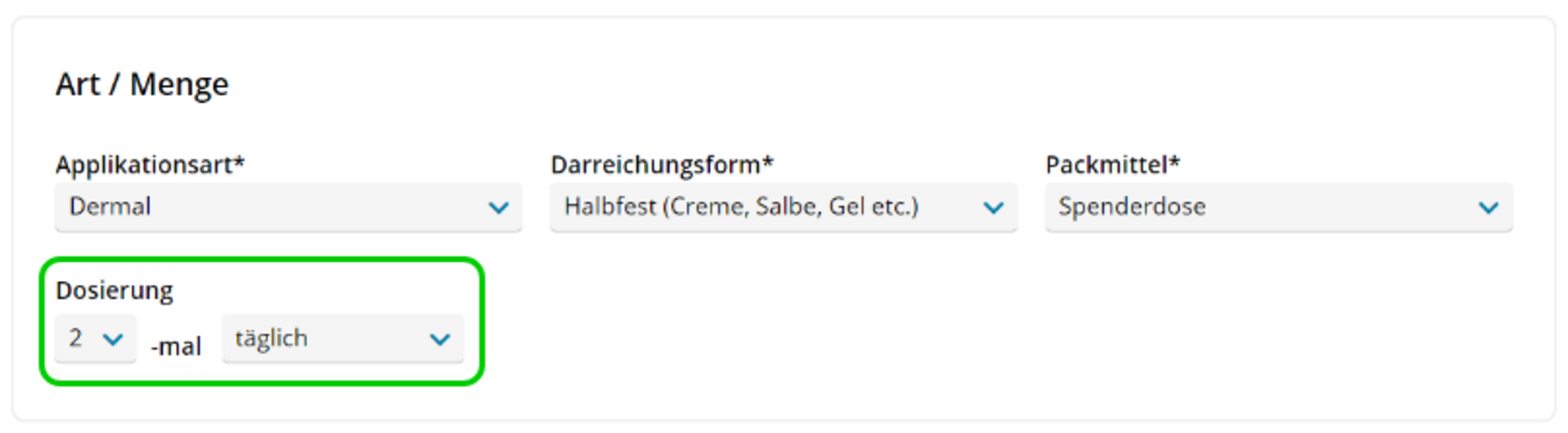This screenshot has height=433, width=1568.
Task: Click the chevron arrow in the täglich field
Action: click(x=440, y=340)
